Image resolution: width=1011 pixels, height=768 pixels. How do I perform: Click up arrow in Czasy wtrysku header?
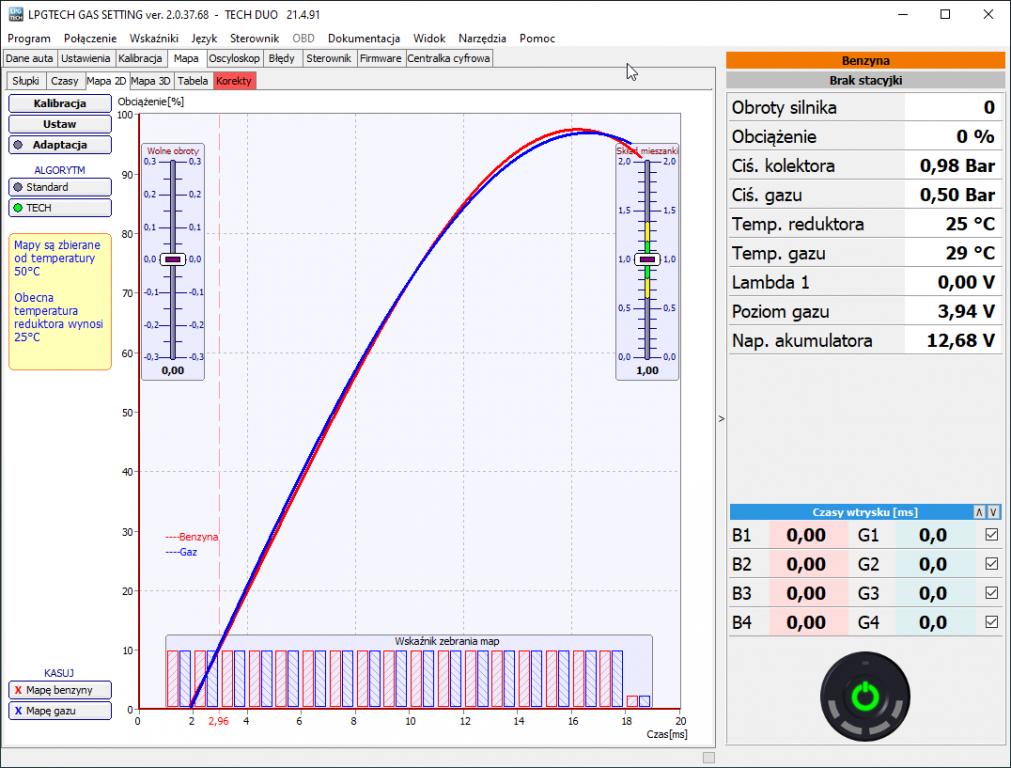pos(979,512)
